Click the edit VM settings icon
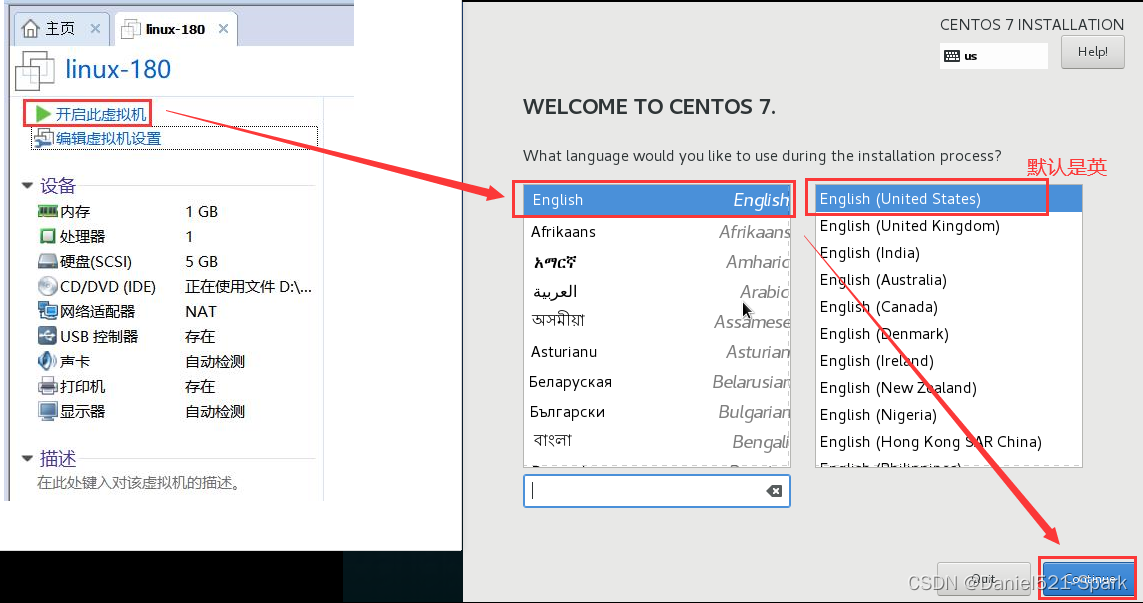Image resolution: width=1143 pixels, height=603 pixels. point(44,138)
